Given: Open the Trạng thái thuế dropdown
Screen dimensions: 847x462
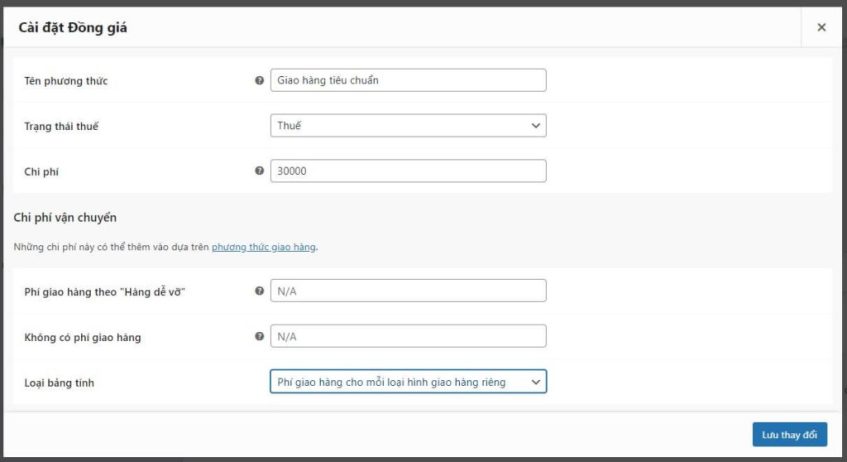Looking at the screenshot, I should tap(408, 126).
